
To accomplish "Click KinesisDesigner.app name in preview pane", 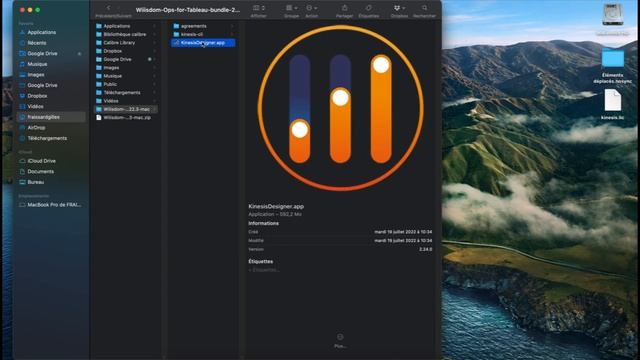I will pyautogui.click(x=276, y=207).
